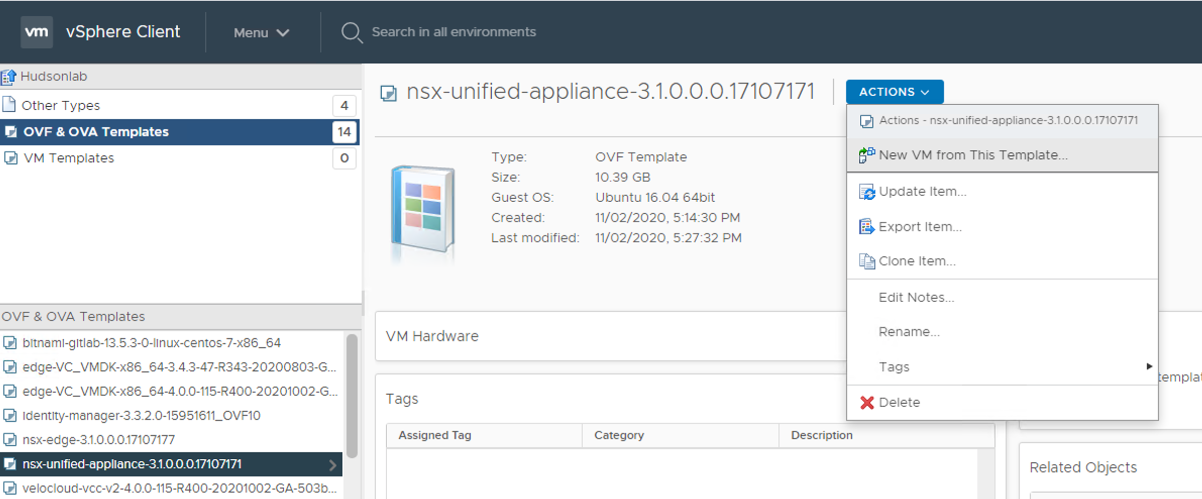Click the VMware vm logo icon
Viewport: 1202px width, 499px height.
coord(37,32)
